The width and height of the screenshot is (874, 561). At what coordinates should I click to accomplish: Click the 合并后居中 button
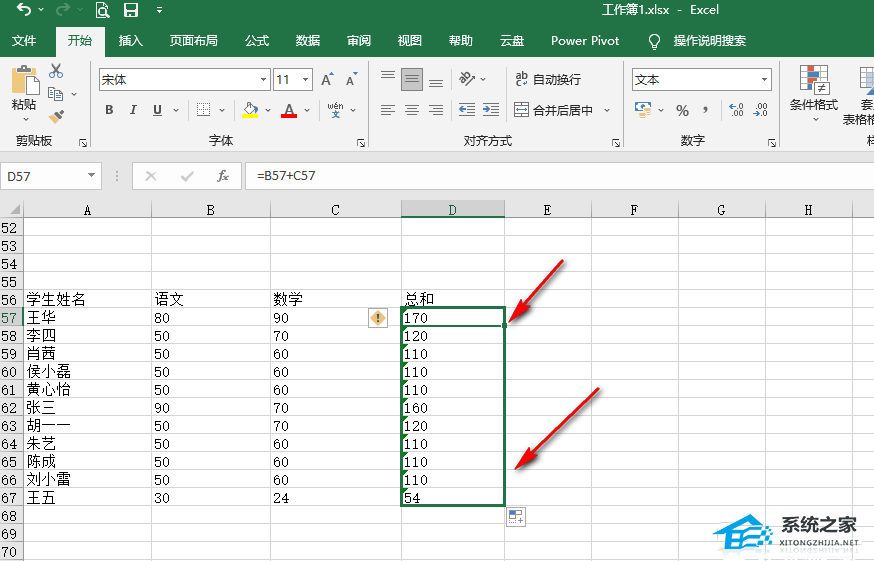tap(553, 110)
